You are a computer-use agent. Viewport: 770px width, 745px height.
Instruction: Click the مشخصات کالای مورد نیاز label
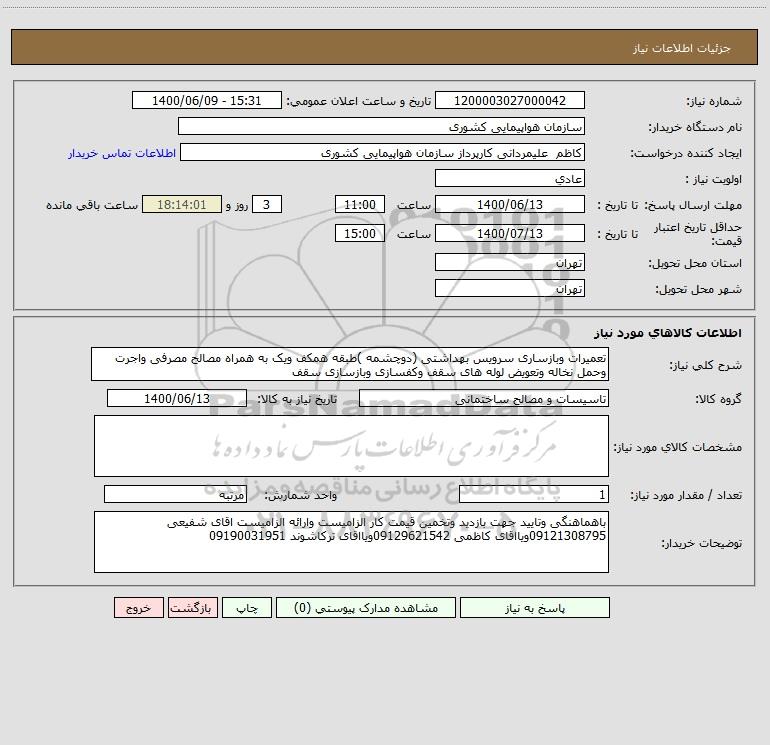click(x=678, y=447)
